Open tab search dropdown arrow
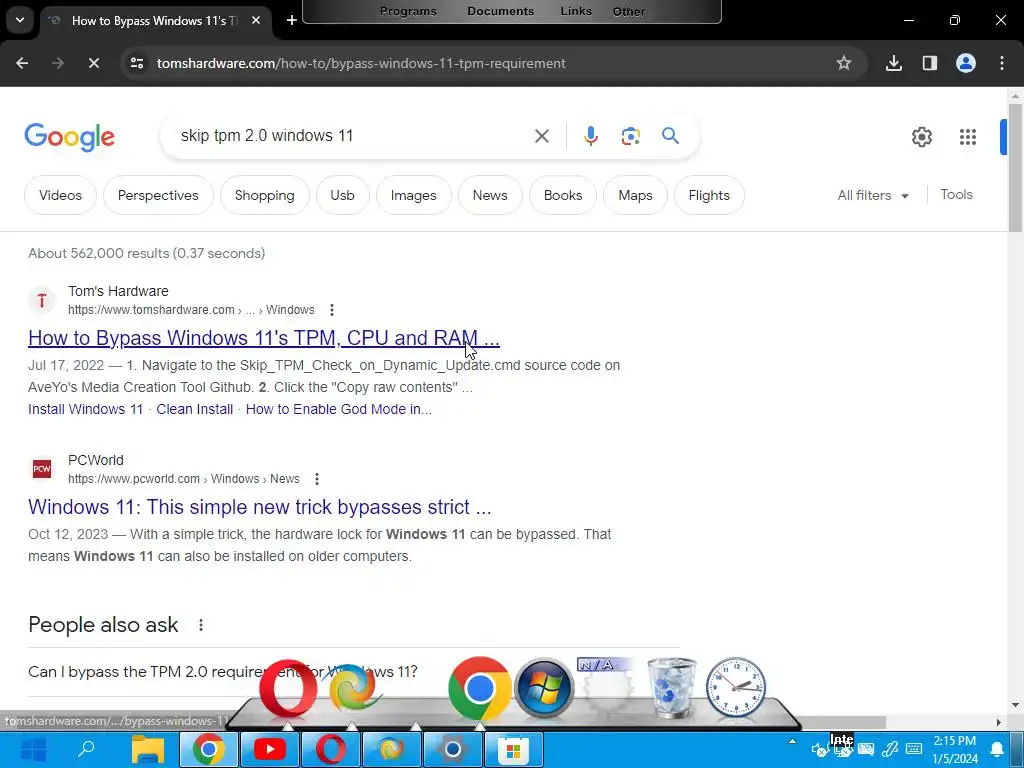Viewport: 1024px width, 768px height. 20,20
